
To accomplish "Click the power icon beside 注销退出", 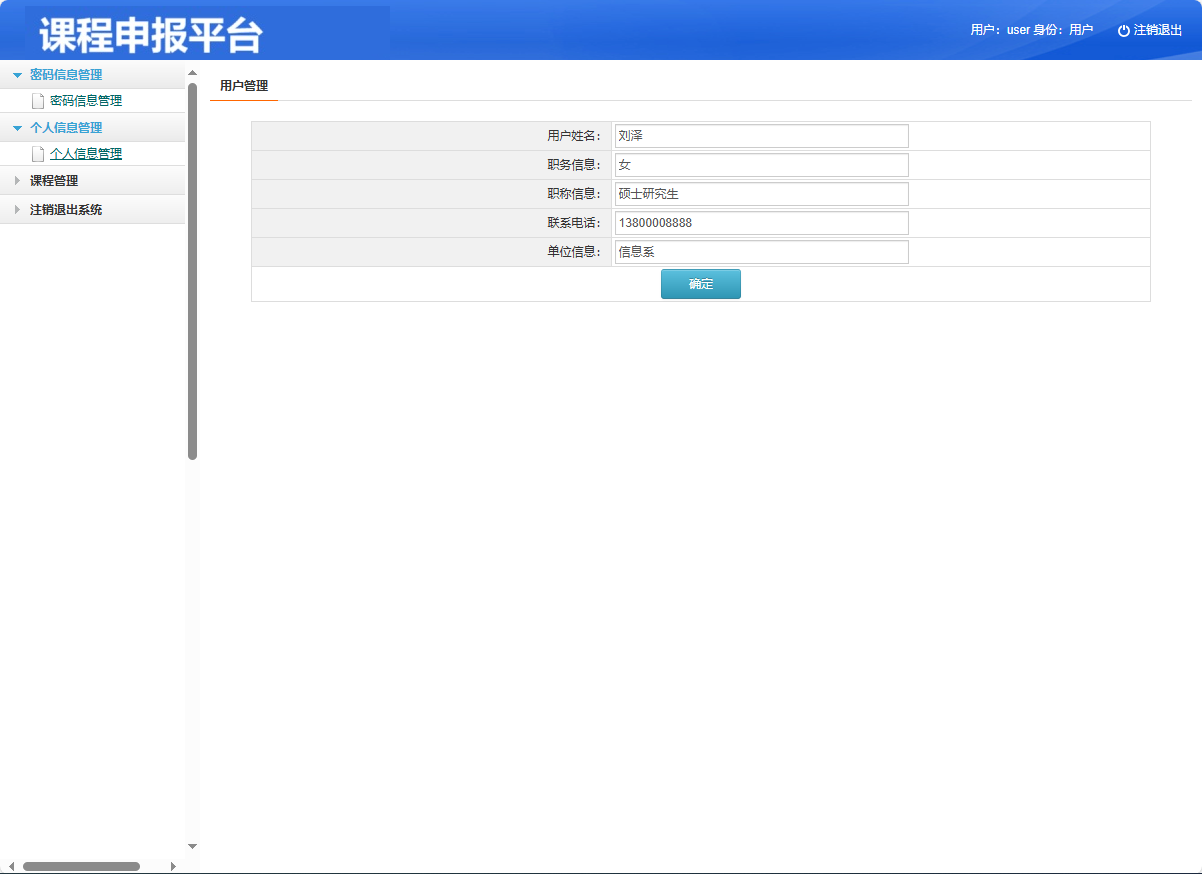I will click(x=1121, y=30).
